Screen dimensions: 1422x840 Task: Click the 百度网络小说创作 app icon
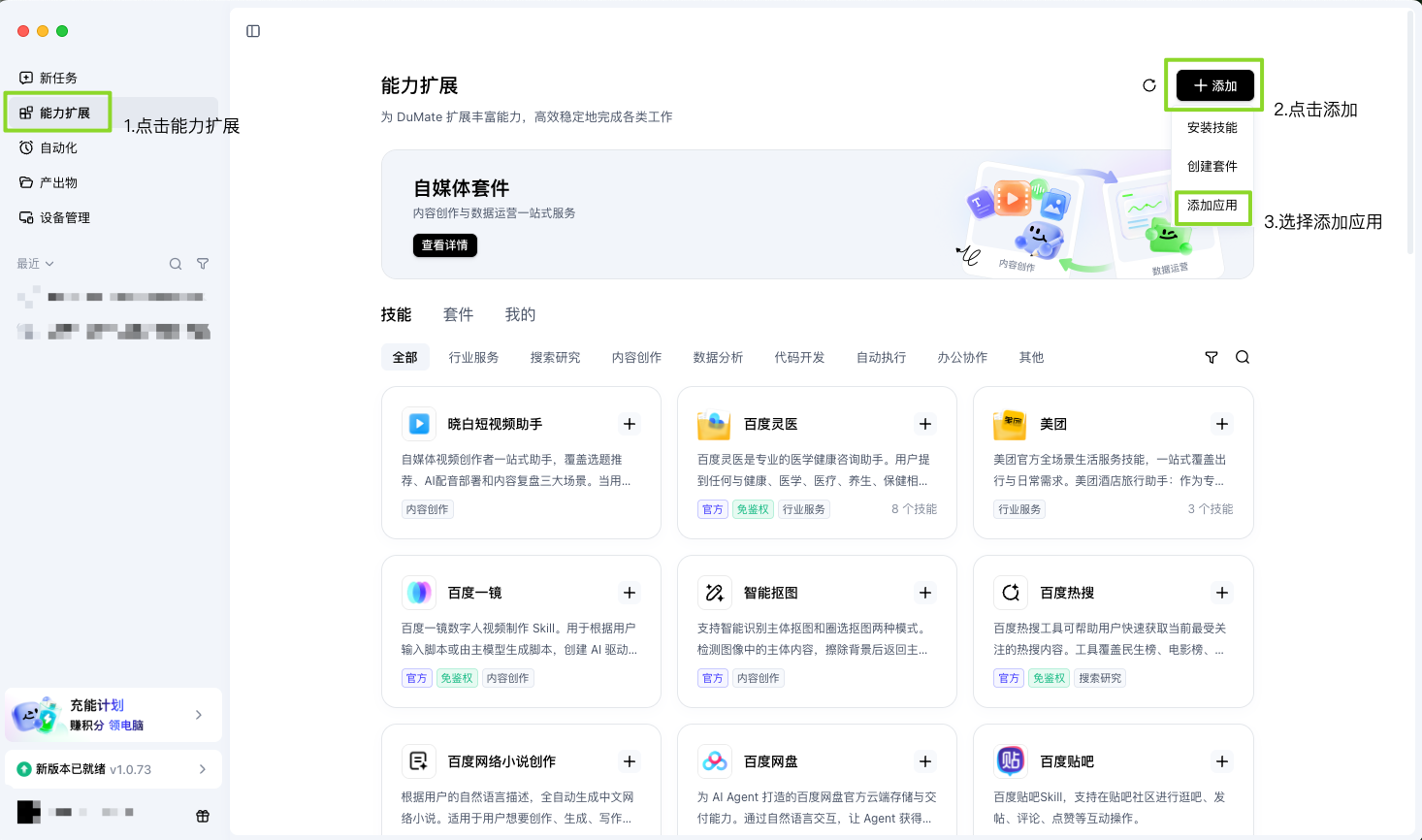coord(419,761)
